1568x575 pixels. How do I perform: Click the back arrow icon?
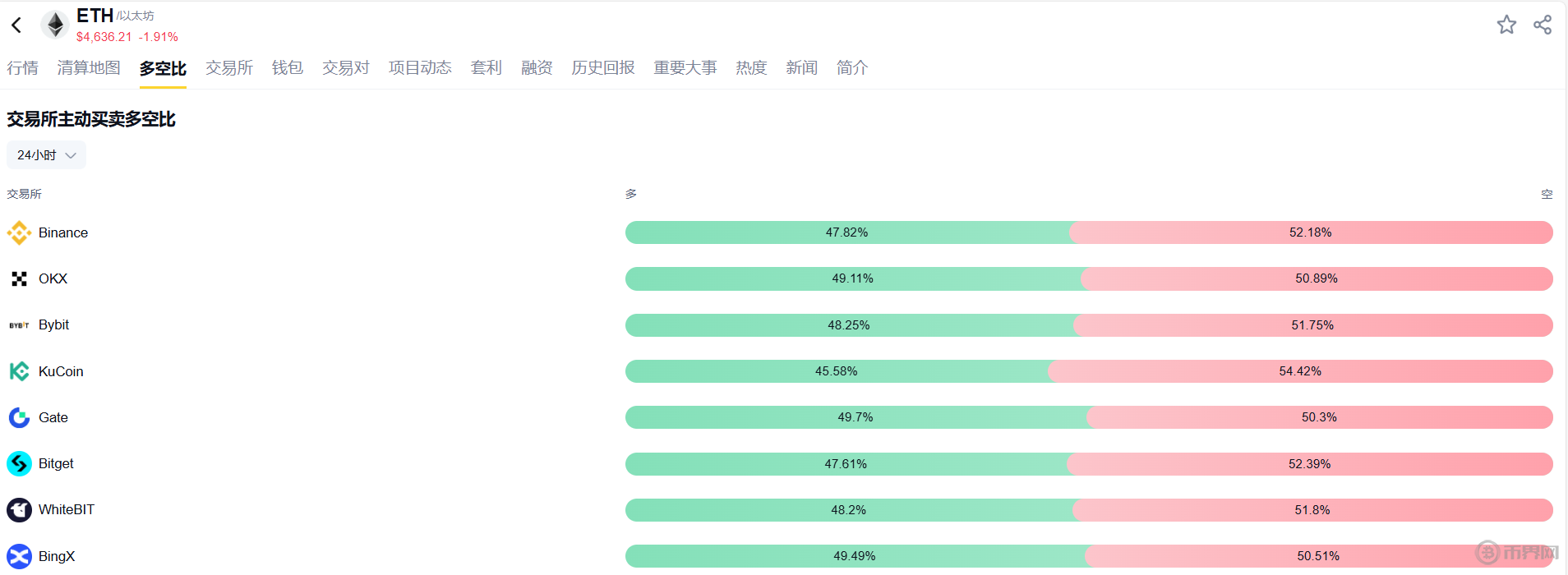16,25
